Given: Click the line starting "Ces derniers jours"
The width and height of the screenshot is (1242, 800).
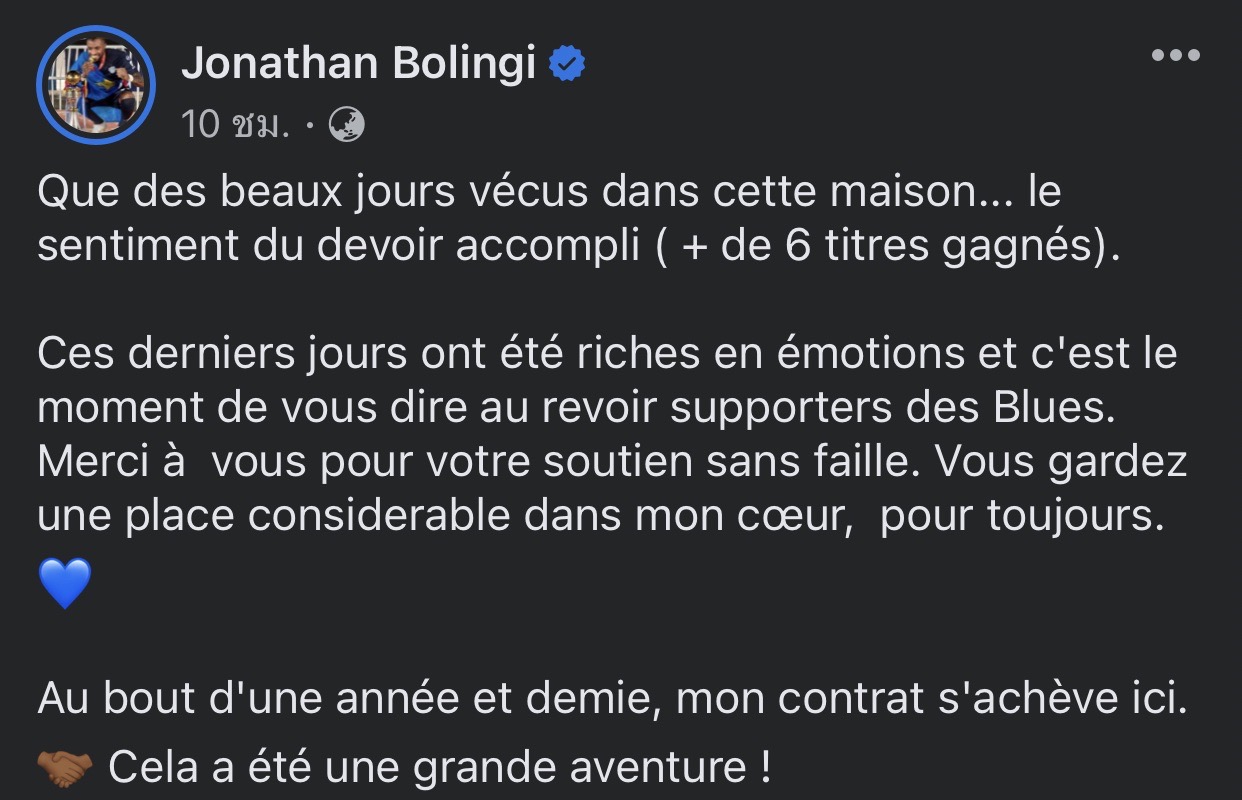Looking at the screenshot, I should (607, 355).
